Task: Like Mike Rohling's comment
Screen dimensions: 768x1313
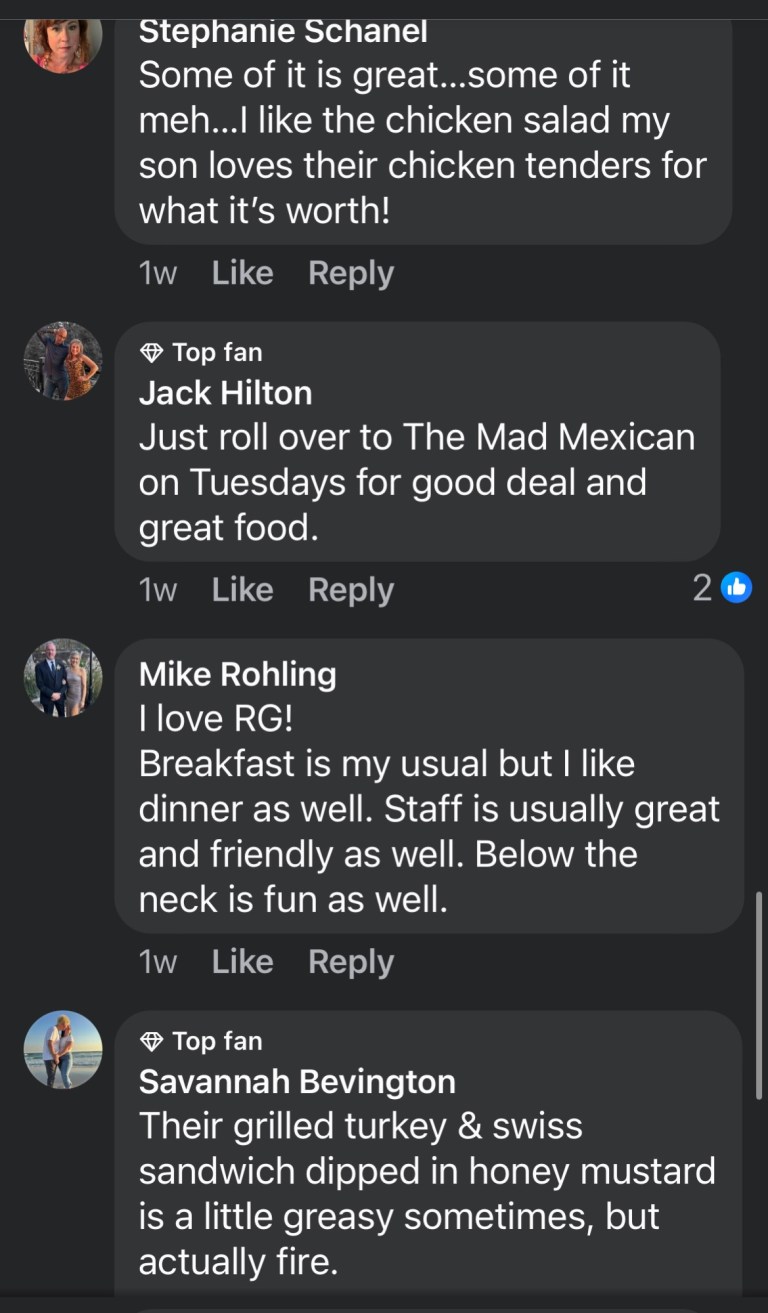Action: point(242,962)
